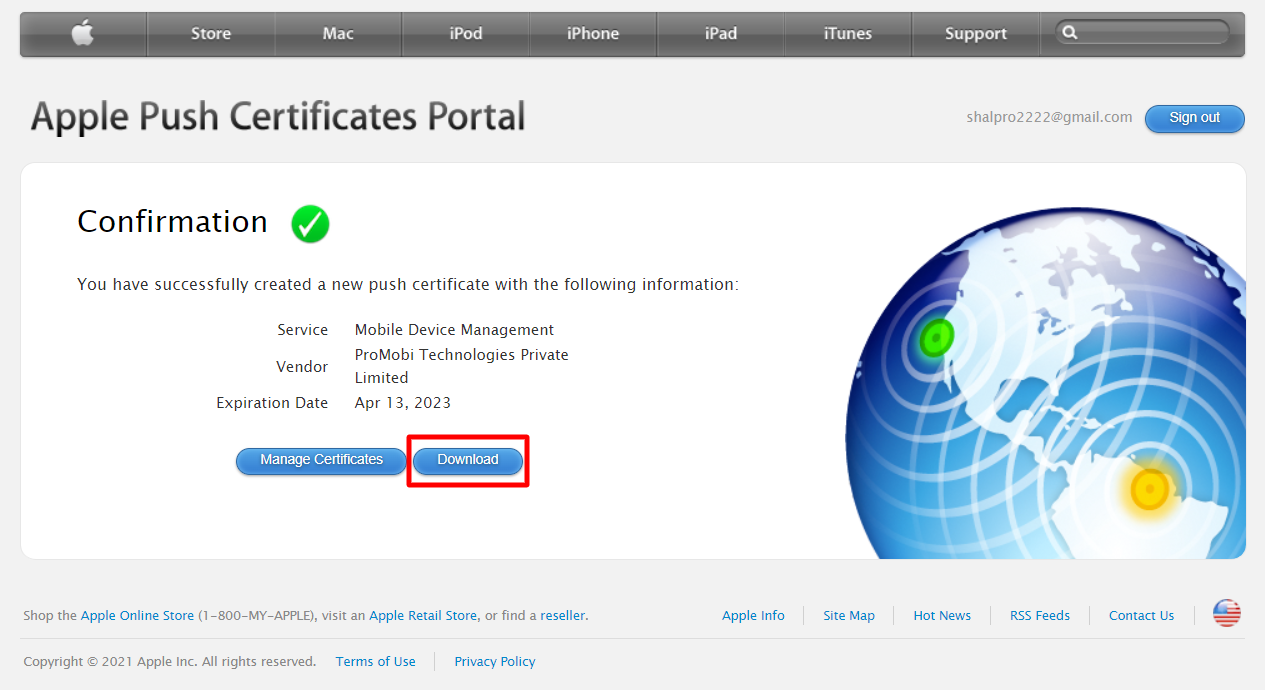Open the Hot News link
Viewport: 1265px width, 690px height.
click(942, 616)
